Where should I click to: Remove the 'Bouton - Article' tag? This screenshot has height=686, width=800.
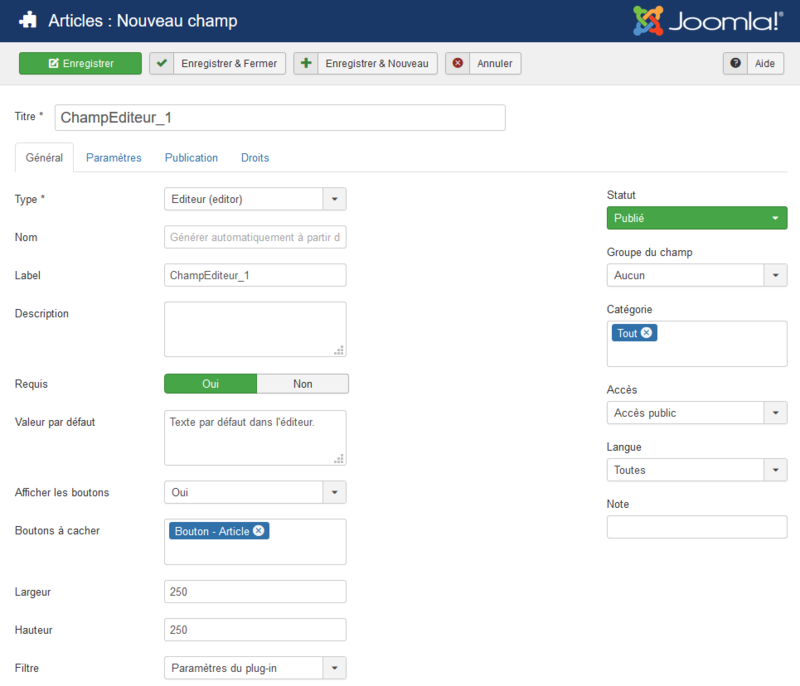click(x=259, y=531)
